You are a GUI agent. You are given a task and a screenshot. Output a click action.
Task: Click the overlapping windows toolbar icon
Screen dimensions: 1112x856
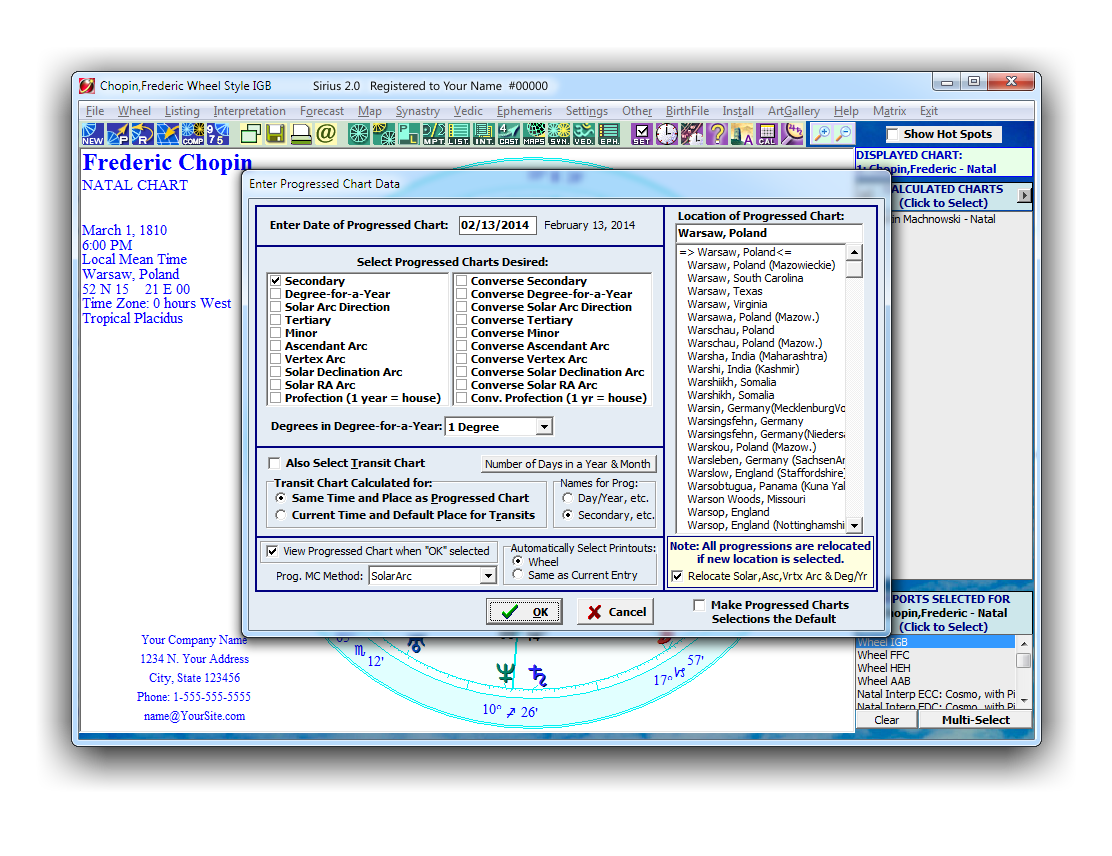coord(251,133)
